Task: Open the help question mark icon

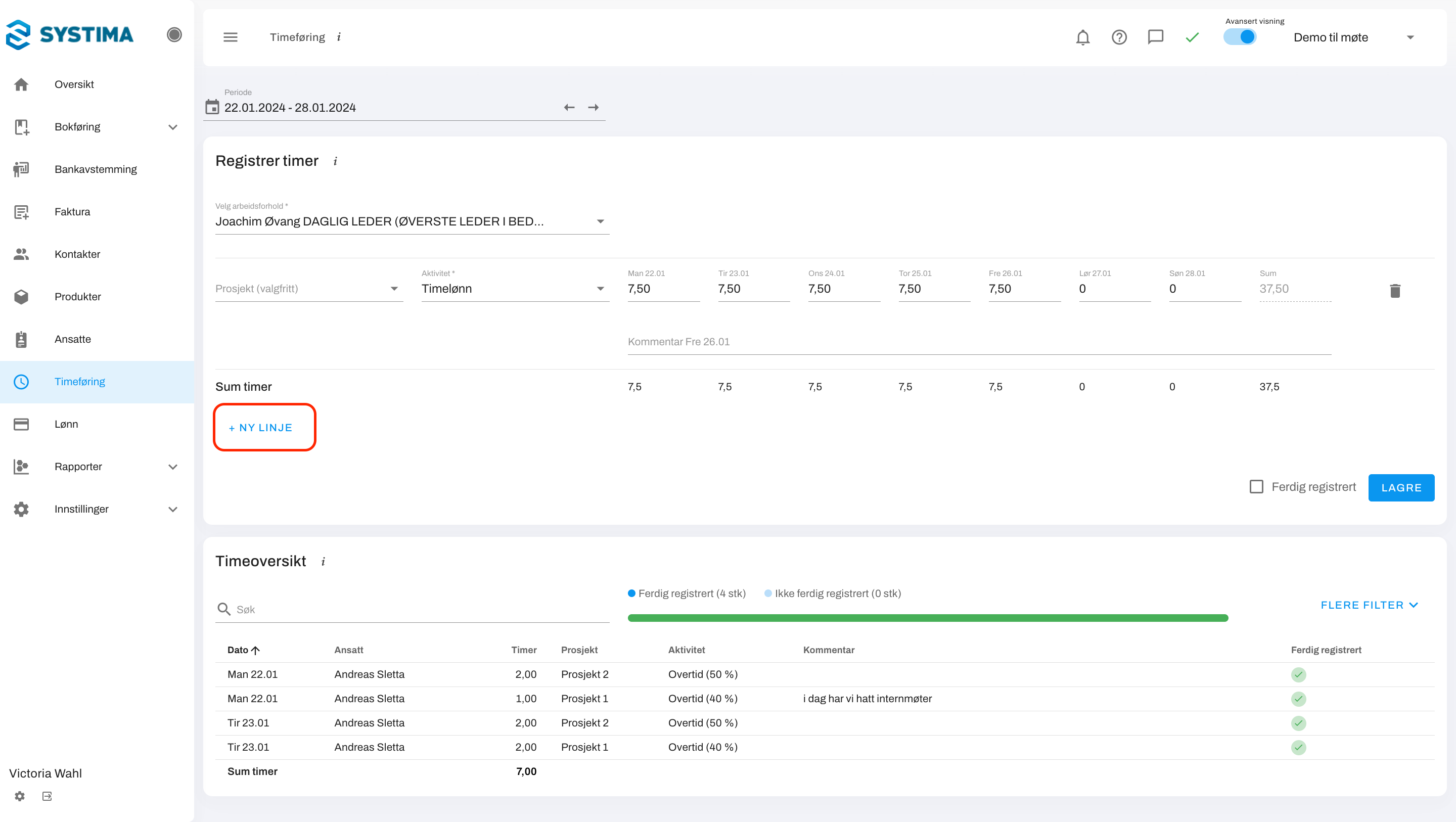Action: click(x=1119, y=37)
